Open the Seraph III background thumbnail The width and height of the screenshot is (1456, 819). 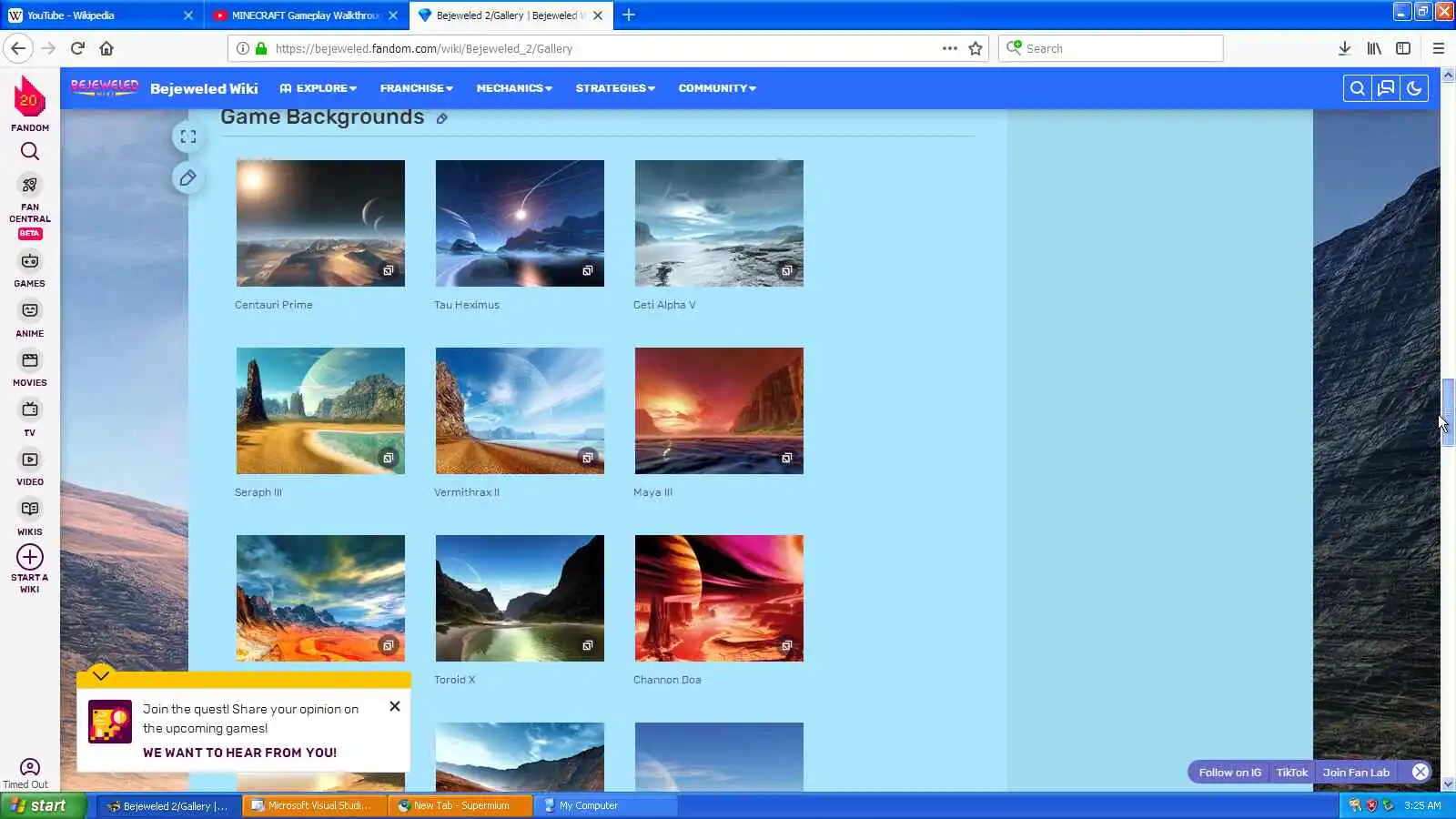(320, 410)
